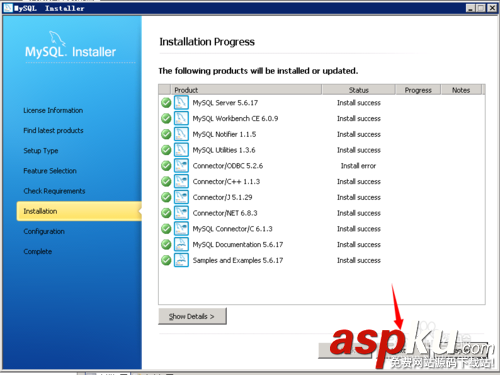Click 'Install success' status for Connector/NET
Viewport: 500px width, 375px height.
click(x=359, y=213)
